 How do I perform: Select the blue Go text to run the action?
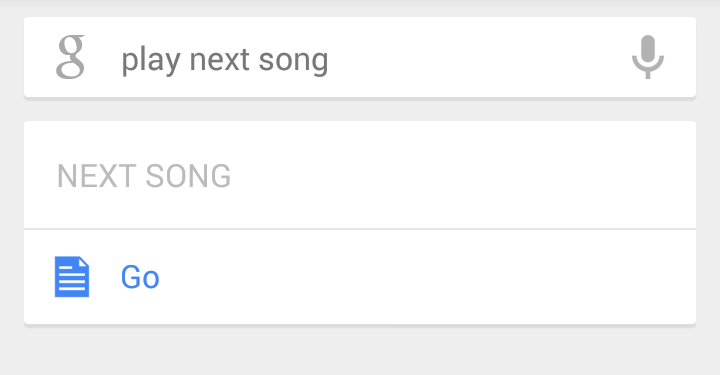pos(140,277)
